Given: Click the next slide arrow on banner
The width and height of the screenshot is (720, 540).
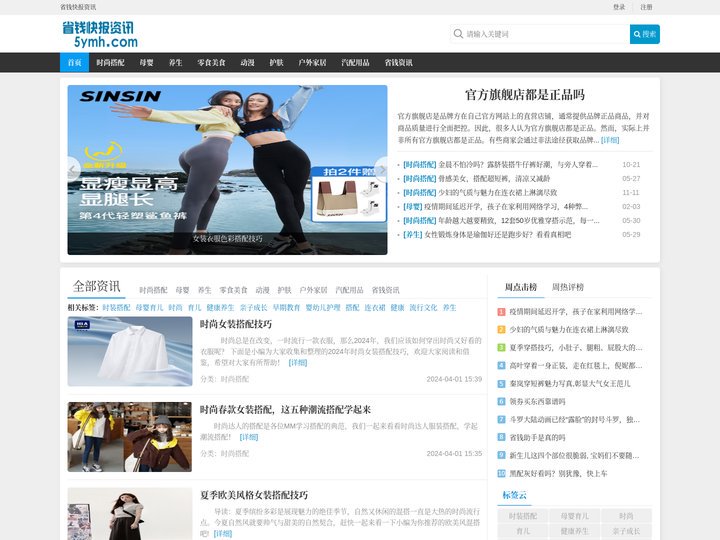Looking at the screenshot, I should [x=381, y=170].
